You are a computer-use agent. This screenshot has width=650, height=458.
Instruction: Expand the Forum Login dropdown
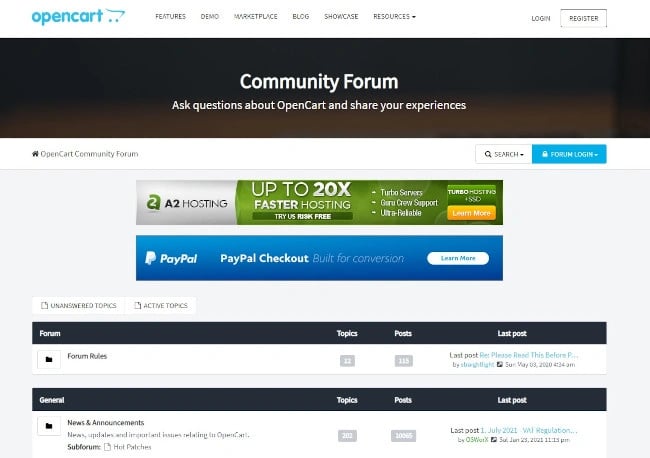click(569, 154)
